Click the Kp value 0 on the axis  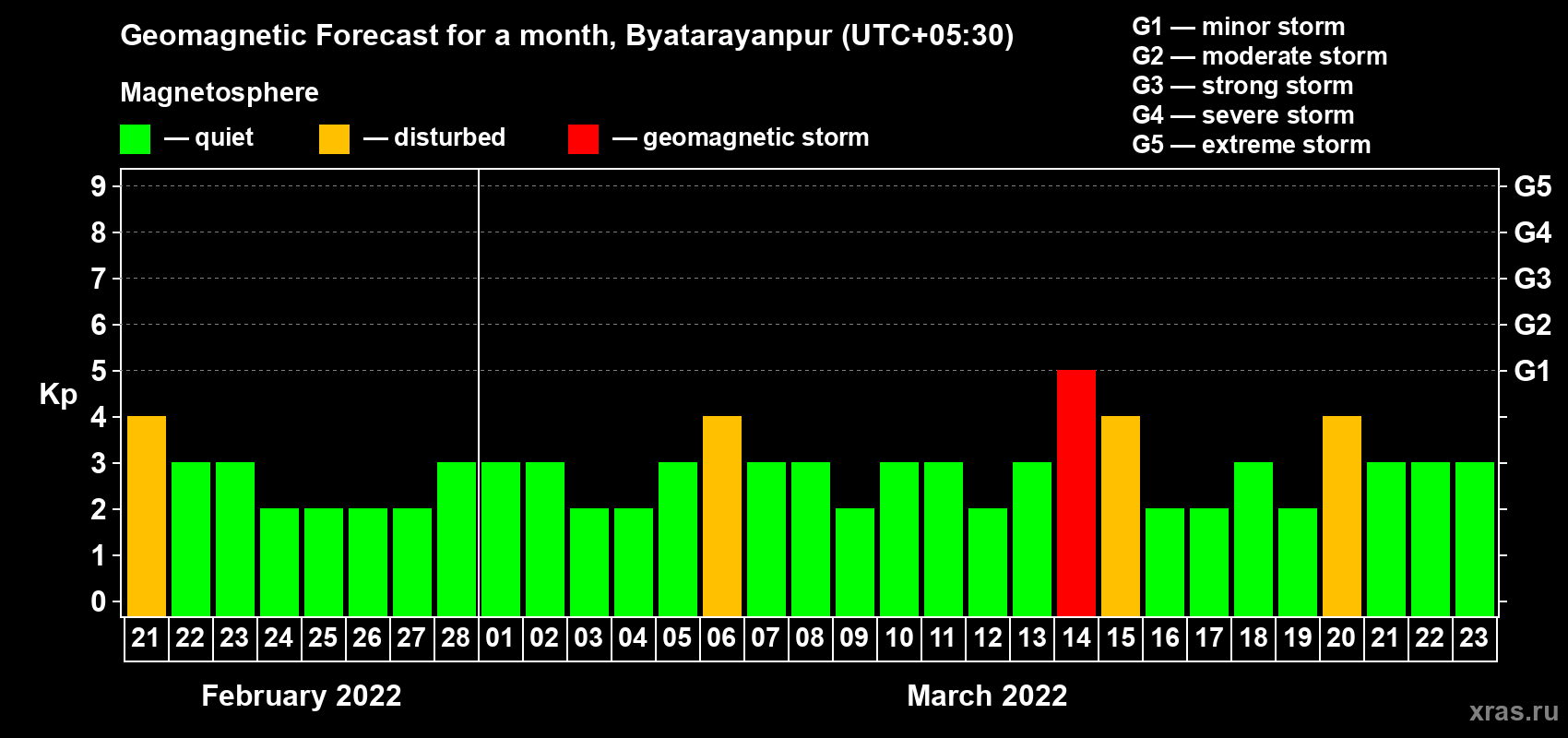point(99,601)
